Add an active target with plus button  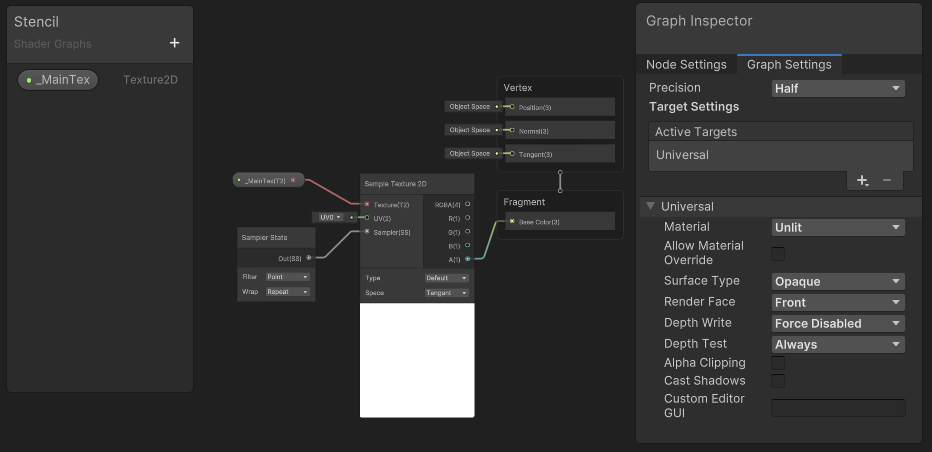tap(862, 180)
